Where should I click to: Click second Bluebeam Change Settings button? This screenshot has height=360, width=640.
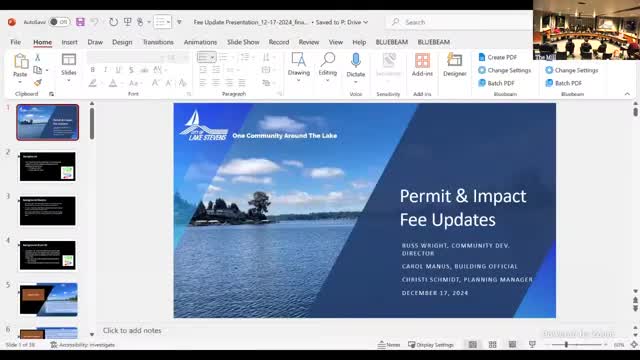pyautogui.click(x=572, y=70)
